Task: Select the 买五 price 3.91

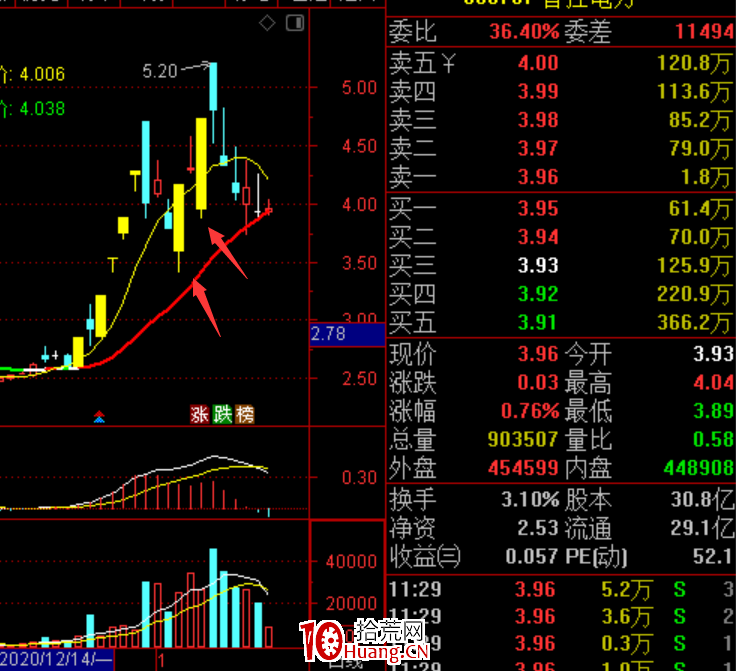Action: tap(538, 323)
